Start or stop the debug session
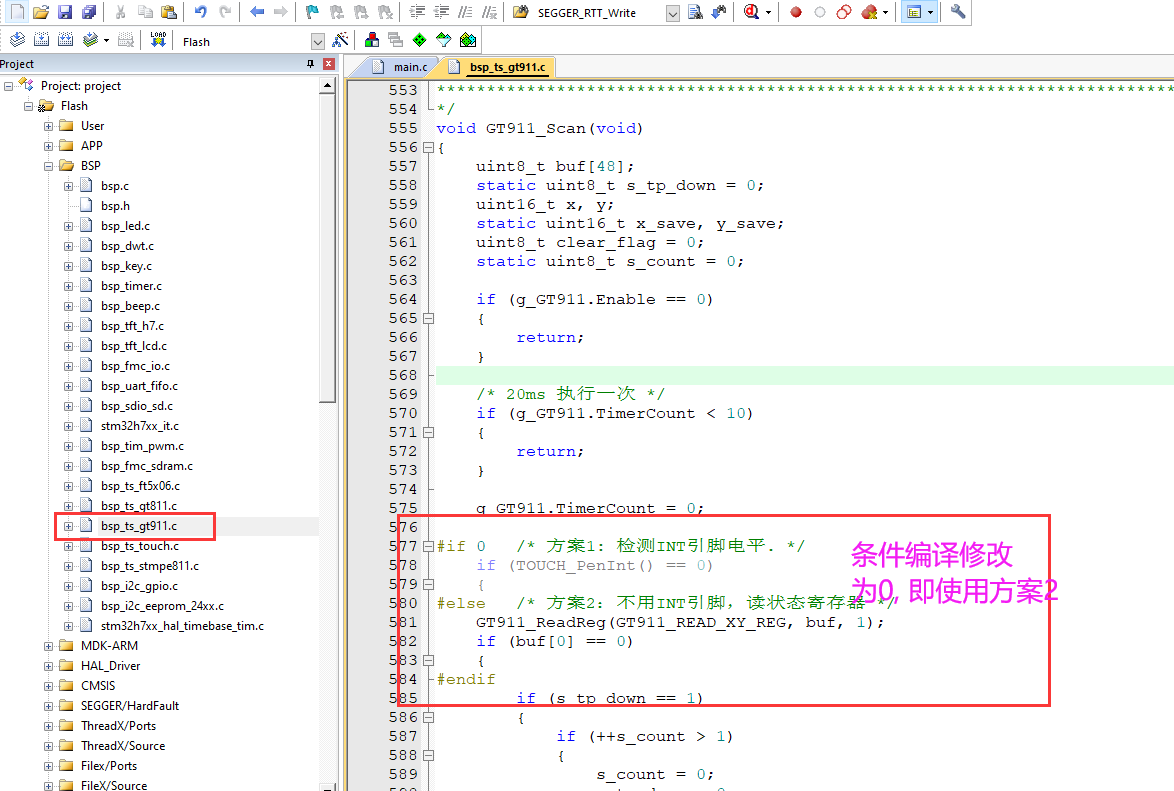The width and height of the screenshot is (1174, 791). (x=751, y=12)
